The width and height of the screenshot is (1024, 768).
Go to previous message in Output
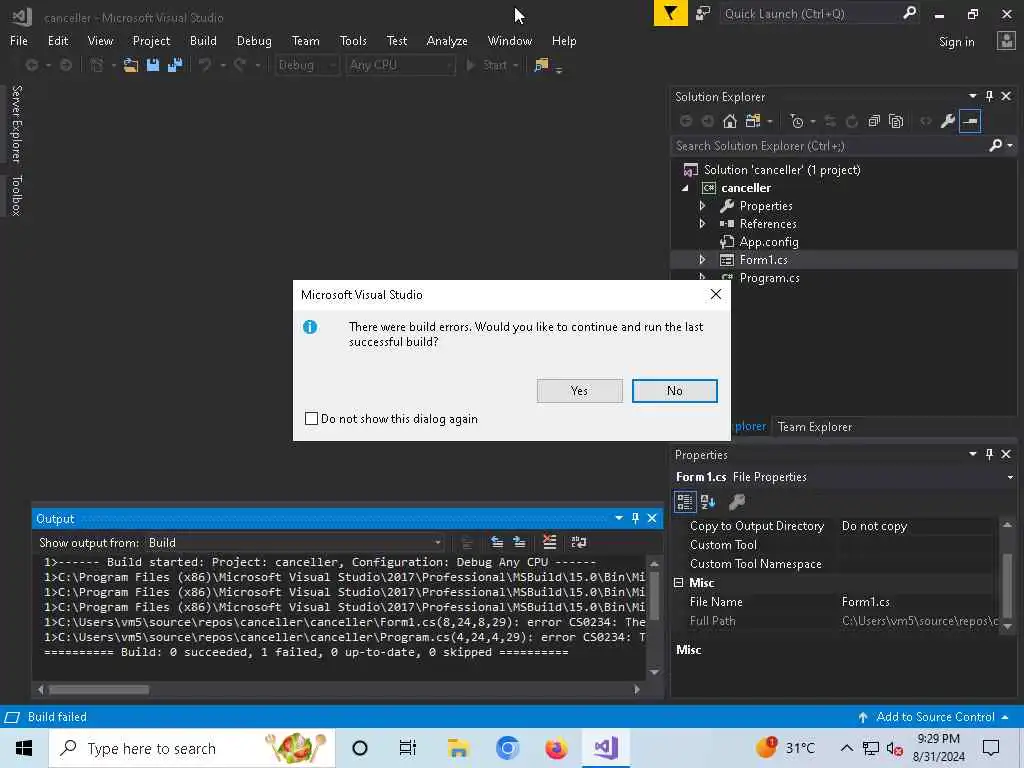pyautogui.click(x=497, y=542)
